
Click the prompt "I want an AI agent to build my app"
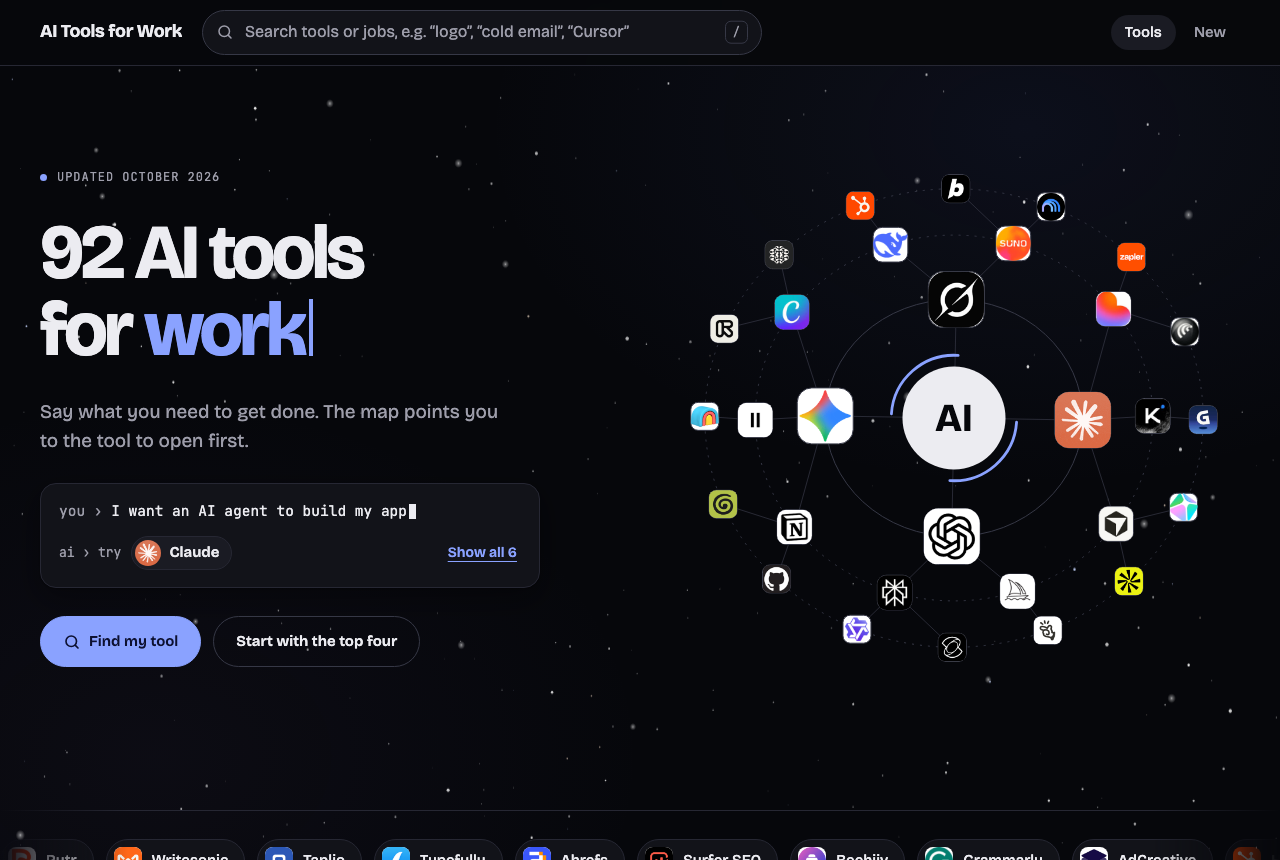click(259, 511)
